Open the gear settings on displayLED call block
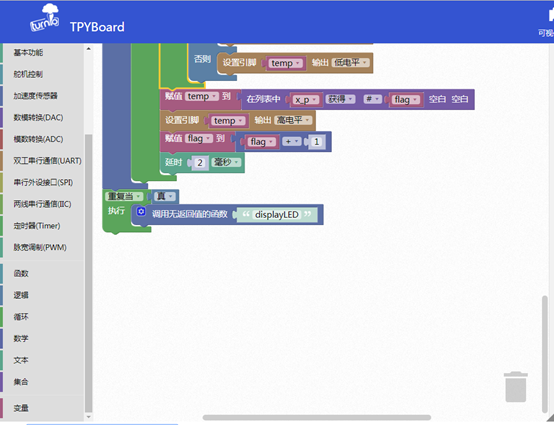Image resolution: width=554 pixels, height=425 pixels. click(141, 212)
